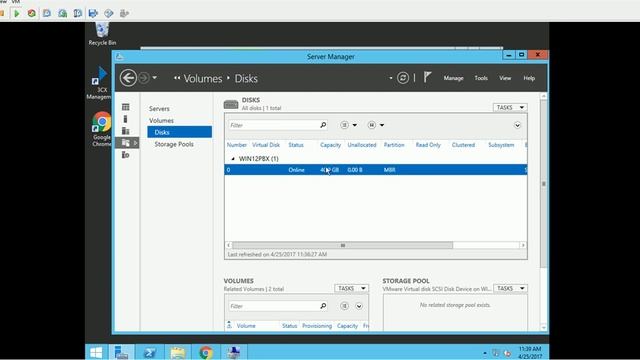The width and height of the screenshot is (640, 360).
Task: Open Volumes page in navigation
Action: point(161,120)
